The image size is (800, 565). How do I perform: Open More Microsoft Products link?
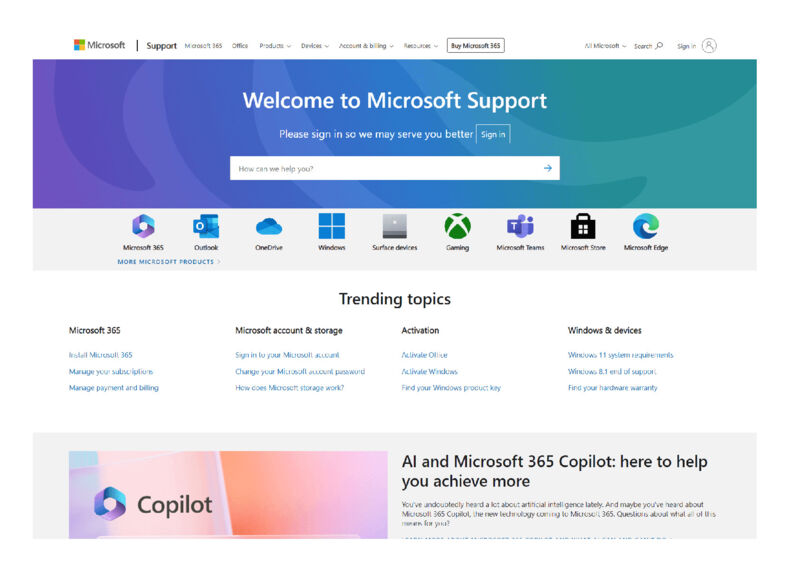click(168, 261)
